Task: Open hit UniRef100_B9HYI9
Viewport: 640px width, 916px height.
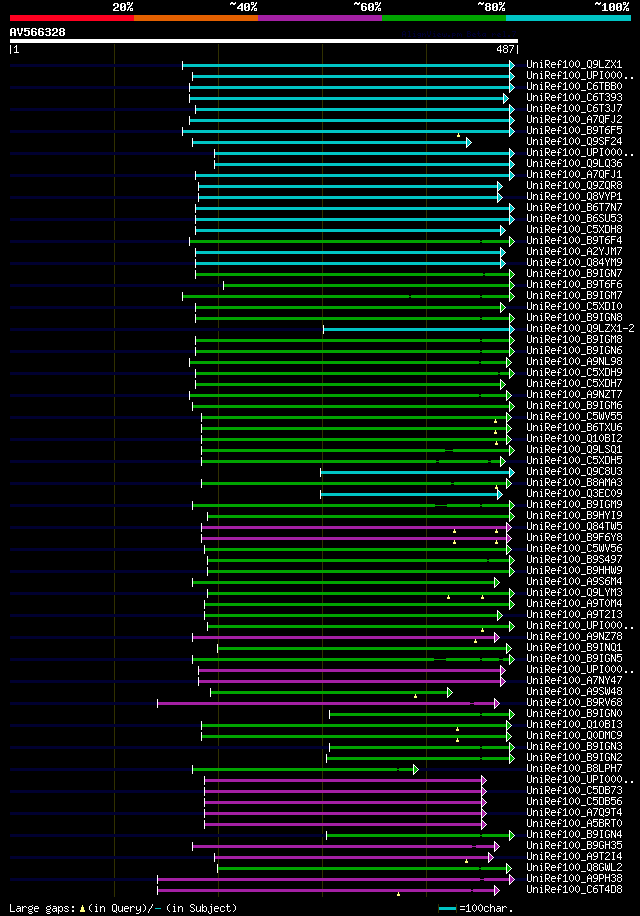Action: click(574, 515)
